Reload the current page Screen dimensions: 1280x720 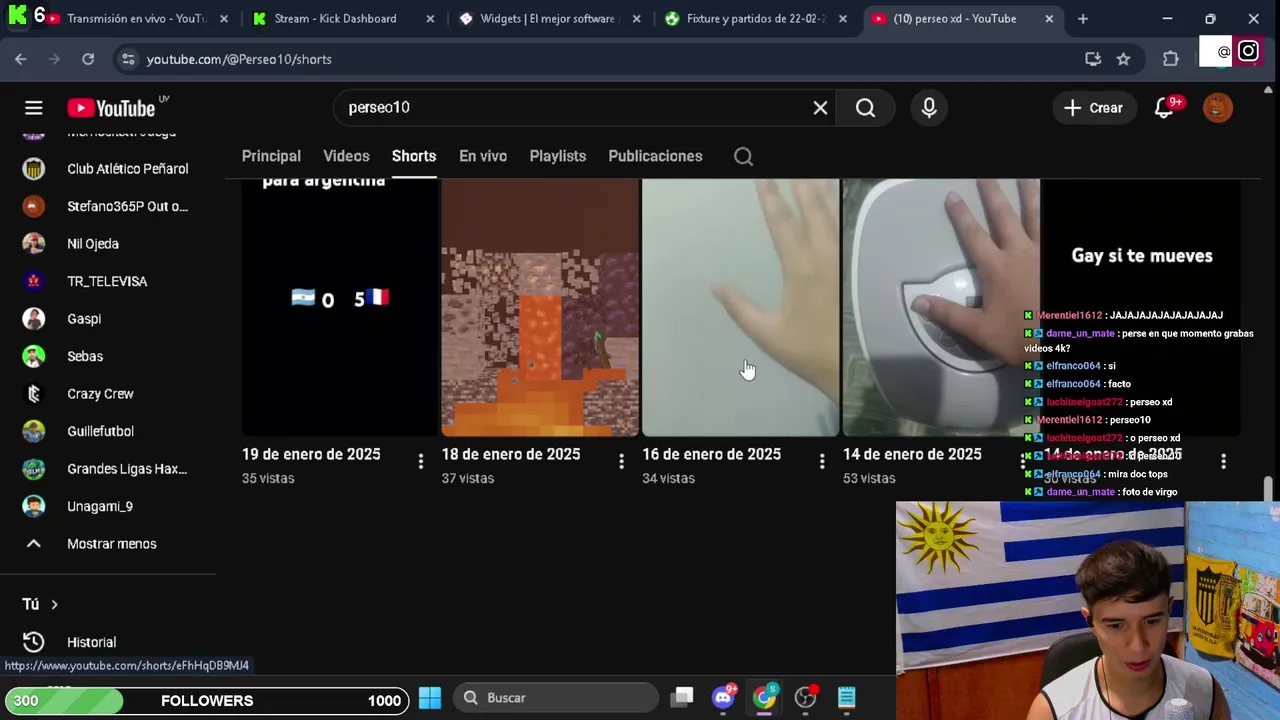88,59
